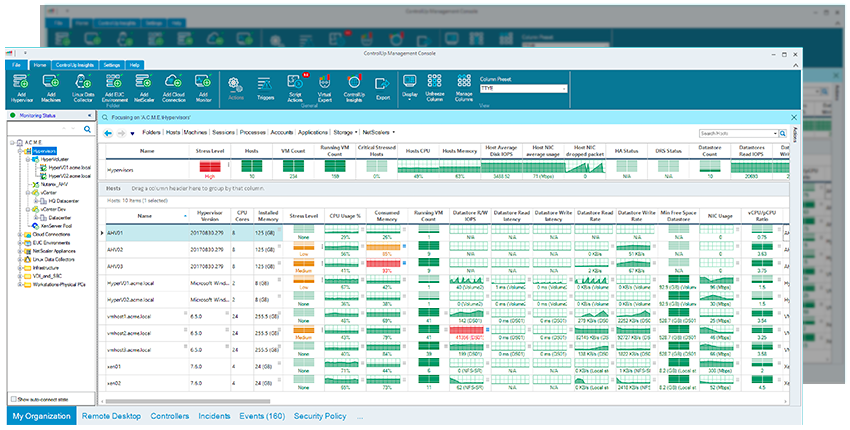Sort hosts by CPU Usage % column

[345, 216]
